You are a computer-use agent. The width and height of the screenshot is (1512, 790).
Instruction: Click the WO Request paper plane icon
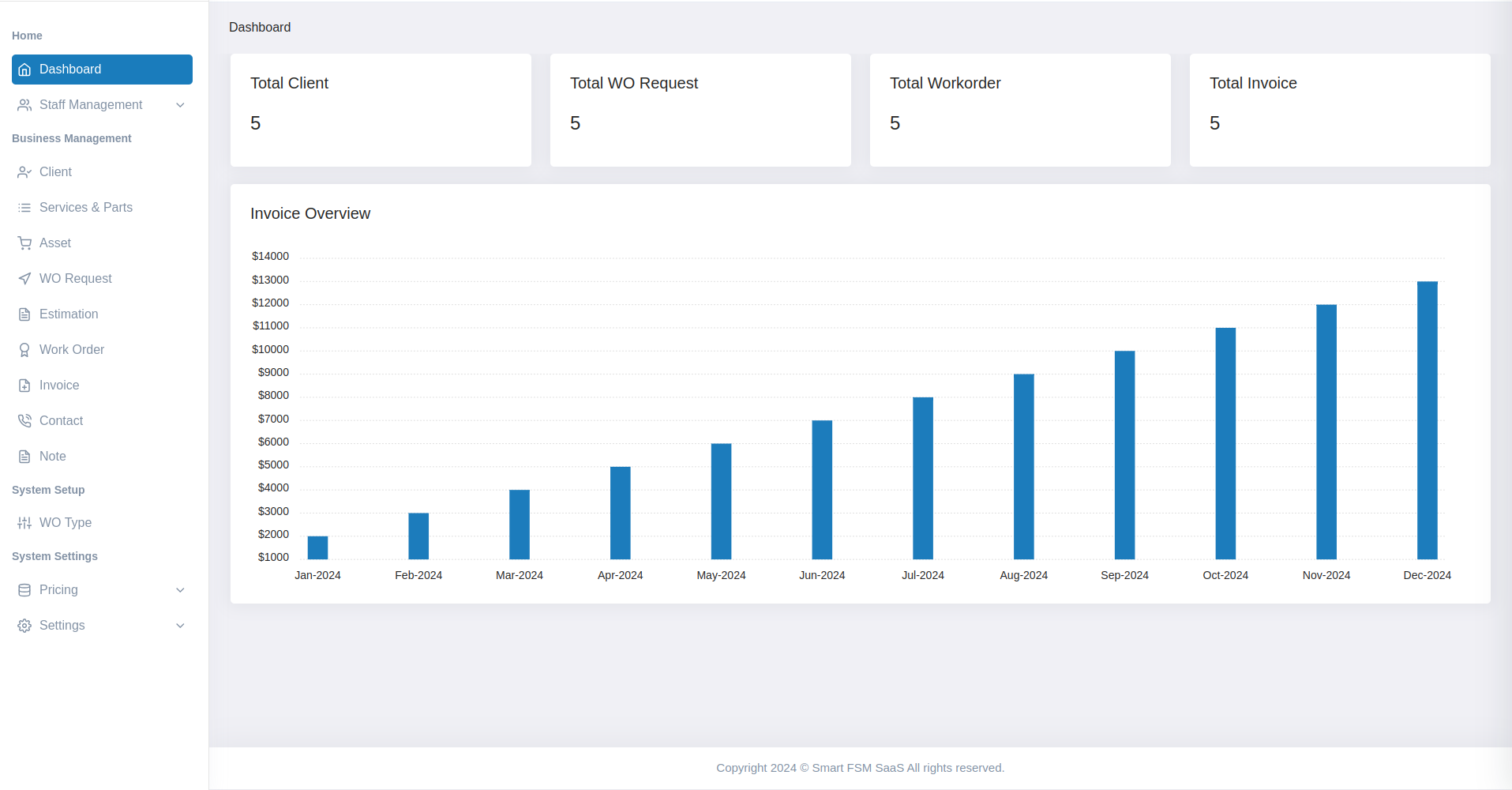24,279
